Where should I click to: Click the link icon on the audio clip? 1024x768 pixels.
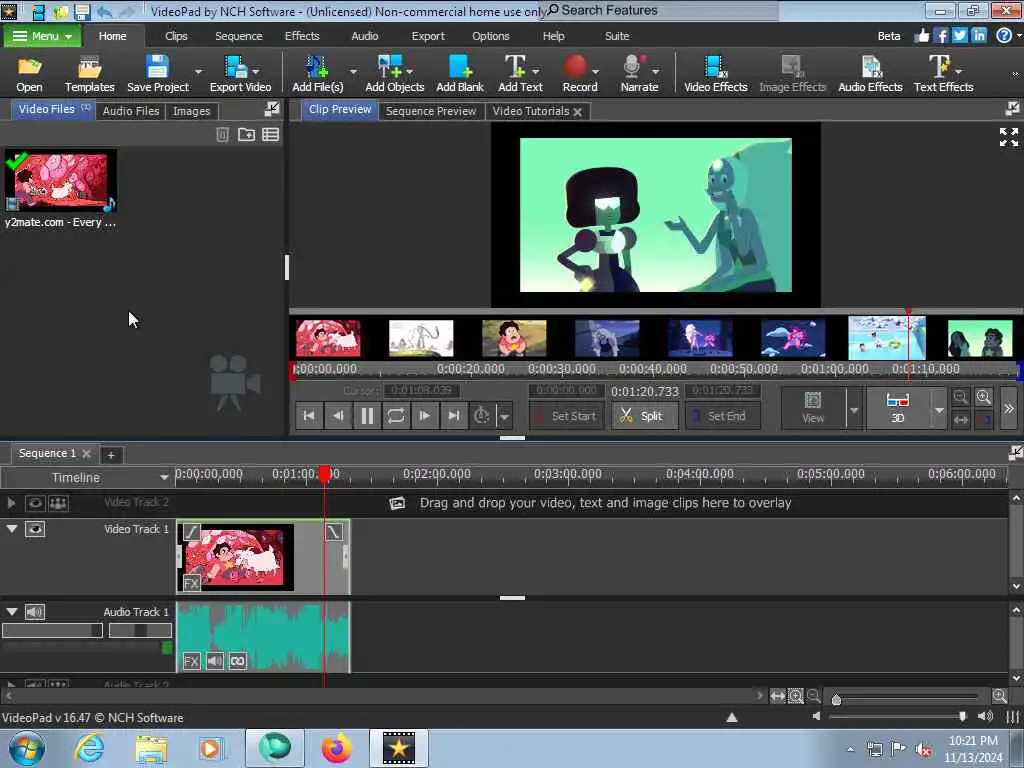[238, 661]
